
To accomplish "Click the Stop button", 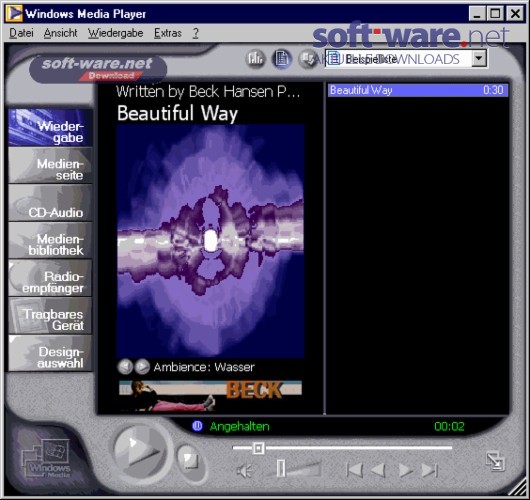I will point(190,461).
